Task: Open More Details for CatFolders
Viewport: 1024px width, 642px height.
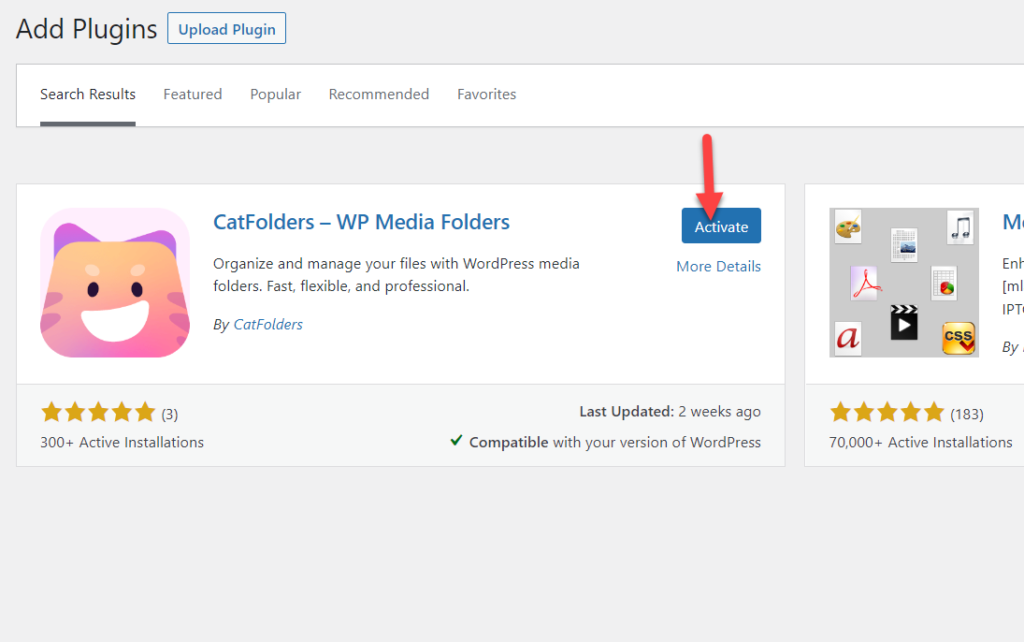Action: click(718, 266)
